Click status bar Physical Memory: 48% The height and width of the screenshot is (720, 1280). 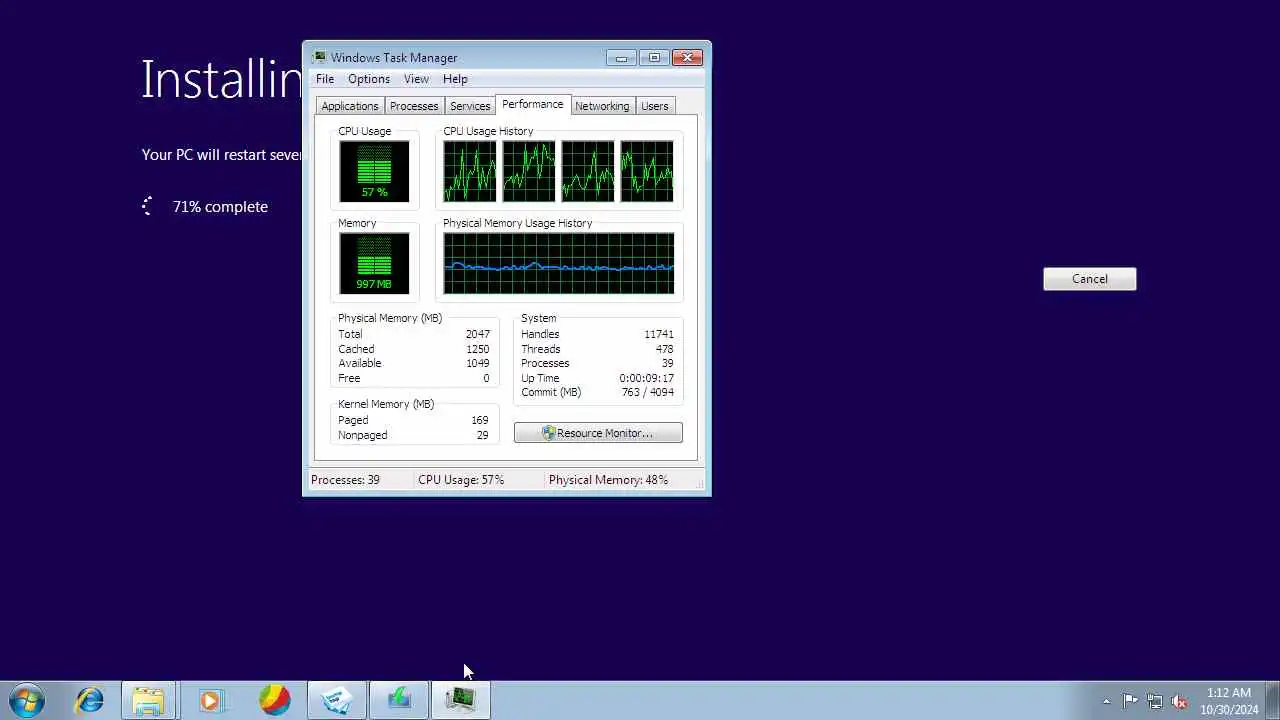(608, 480)
